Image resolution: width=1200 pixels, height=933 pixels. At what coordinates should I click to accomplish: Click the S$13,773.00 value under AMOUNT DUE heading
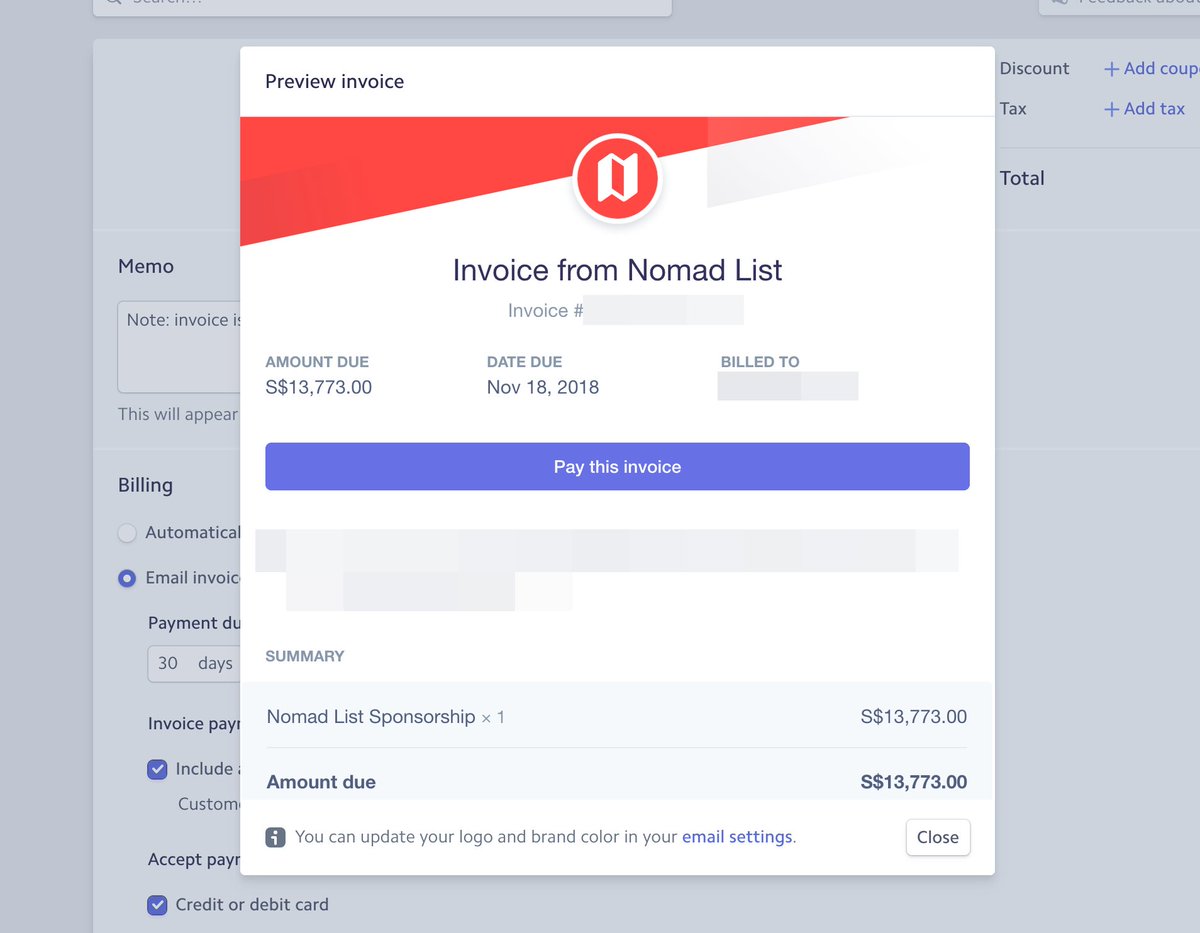click(x=318, y=388)
